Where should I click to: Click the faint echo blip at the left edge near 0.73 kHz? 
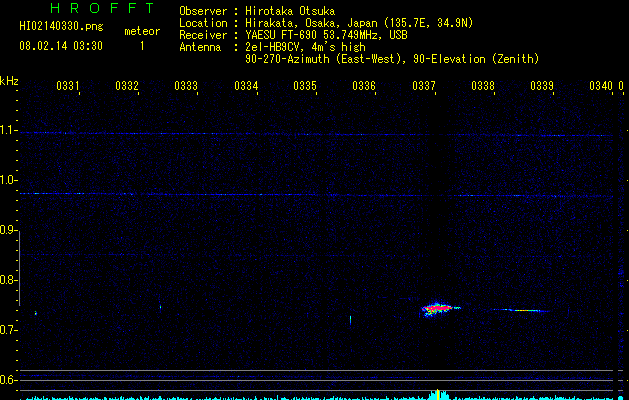[36, 313]
